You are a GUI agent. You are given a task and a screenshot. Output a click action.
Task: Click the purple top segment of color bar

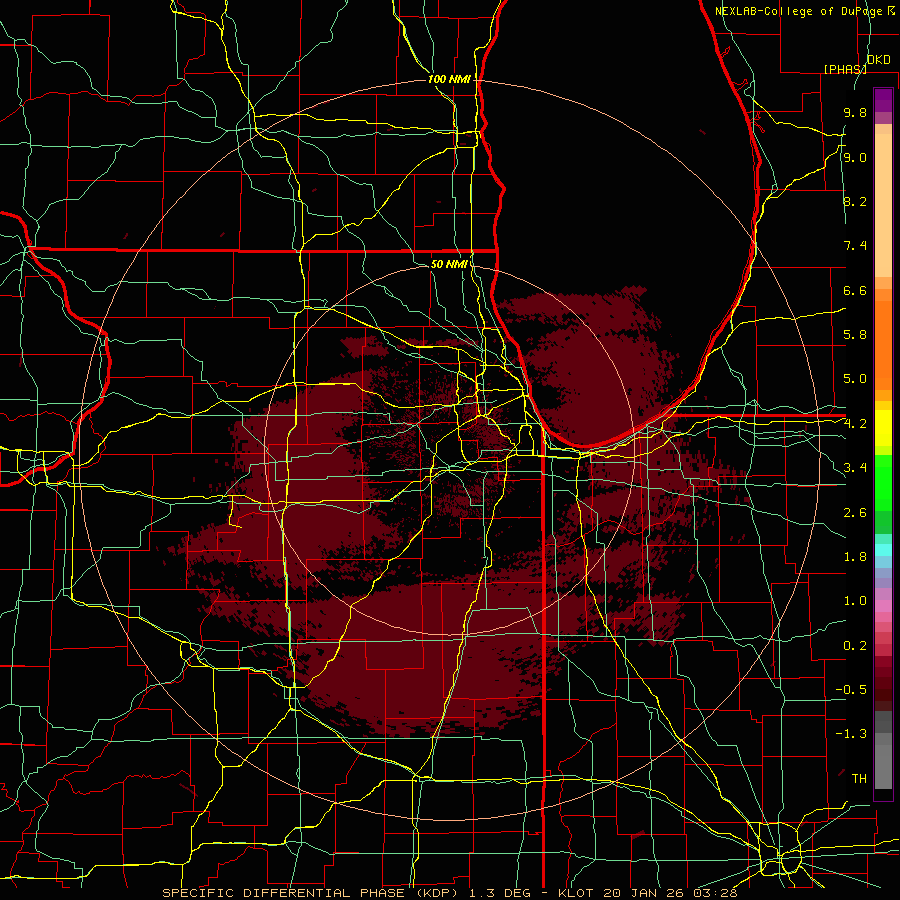coord(883,100)
